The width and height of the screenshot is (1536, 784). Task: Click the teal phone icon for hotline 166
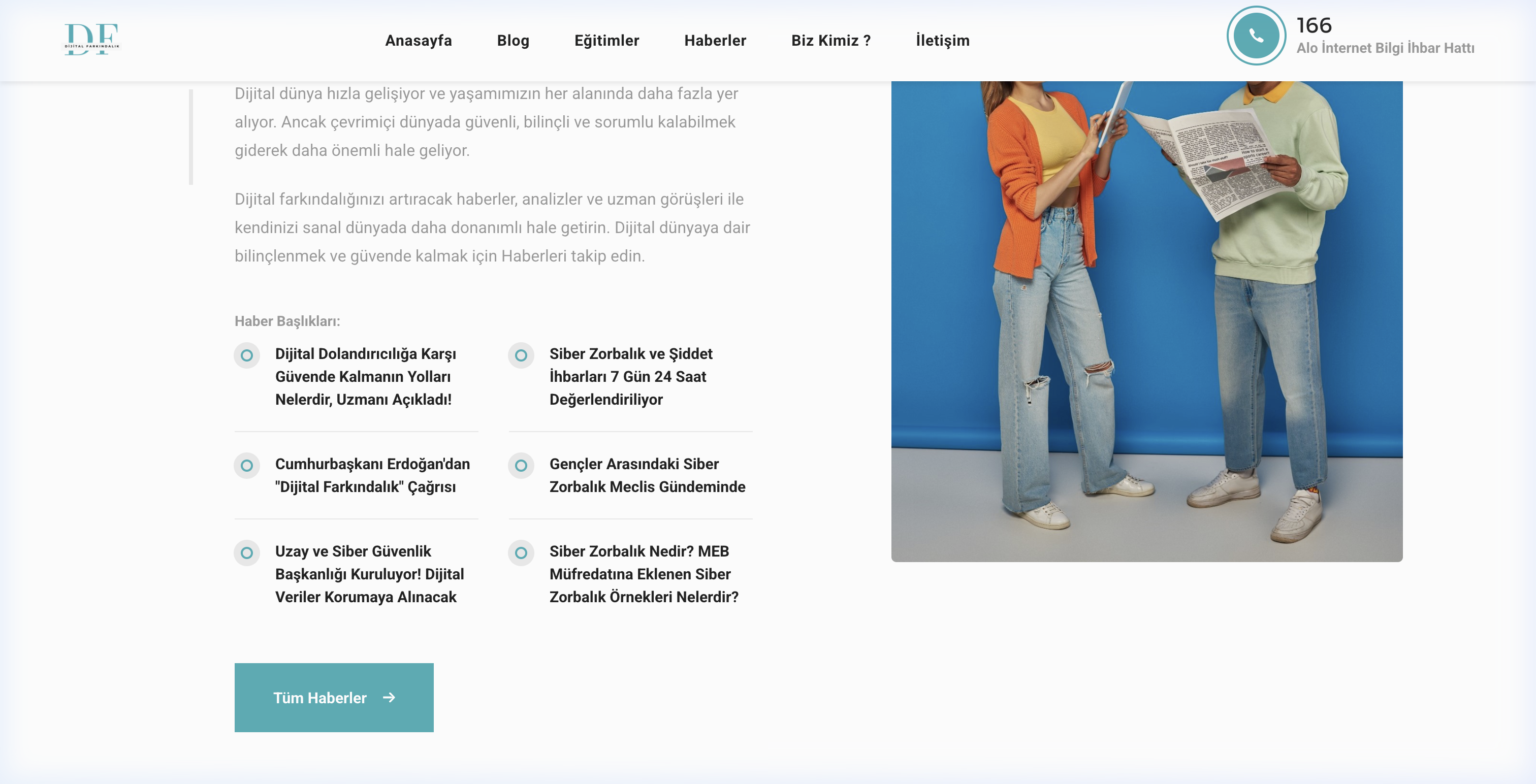[x=1256, y=36]
